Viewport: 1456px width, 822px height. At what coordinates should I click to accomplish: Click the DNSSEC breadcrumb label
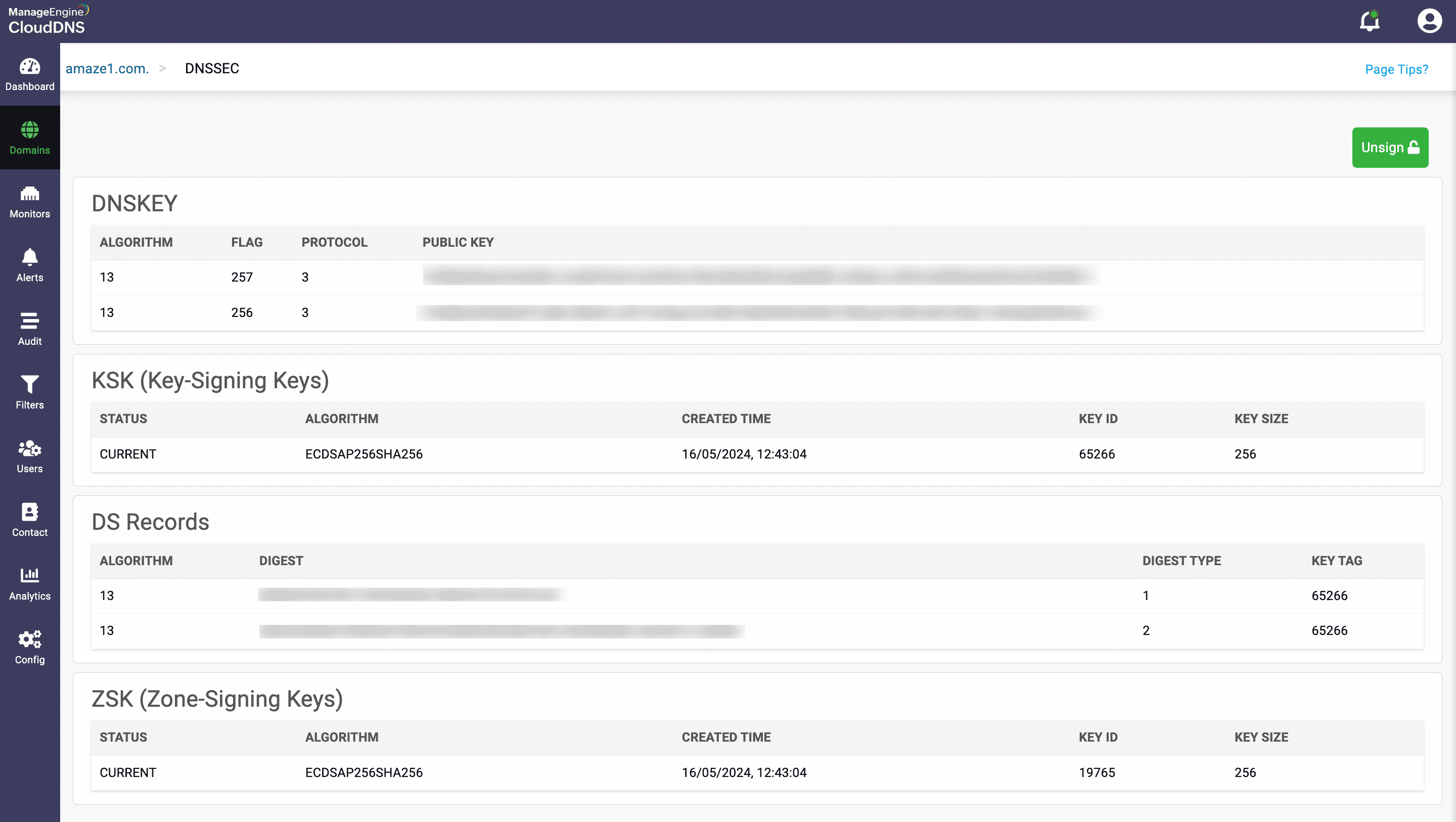pyautogui.click(x=212, y=68)
